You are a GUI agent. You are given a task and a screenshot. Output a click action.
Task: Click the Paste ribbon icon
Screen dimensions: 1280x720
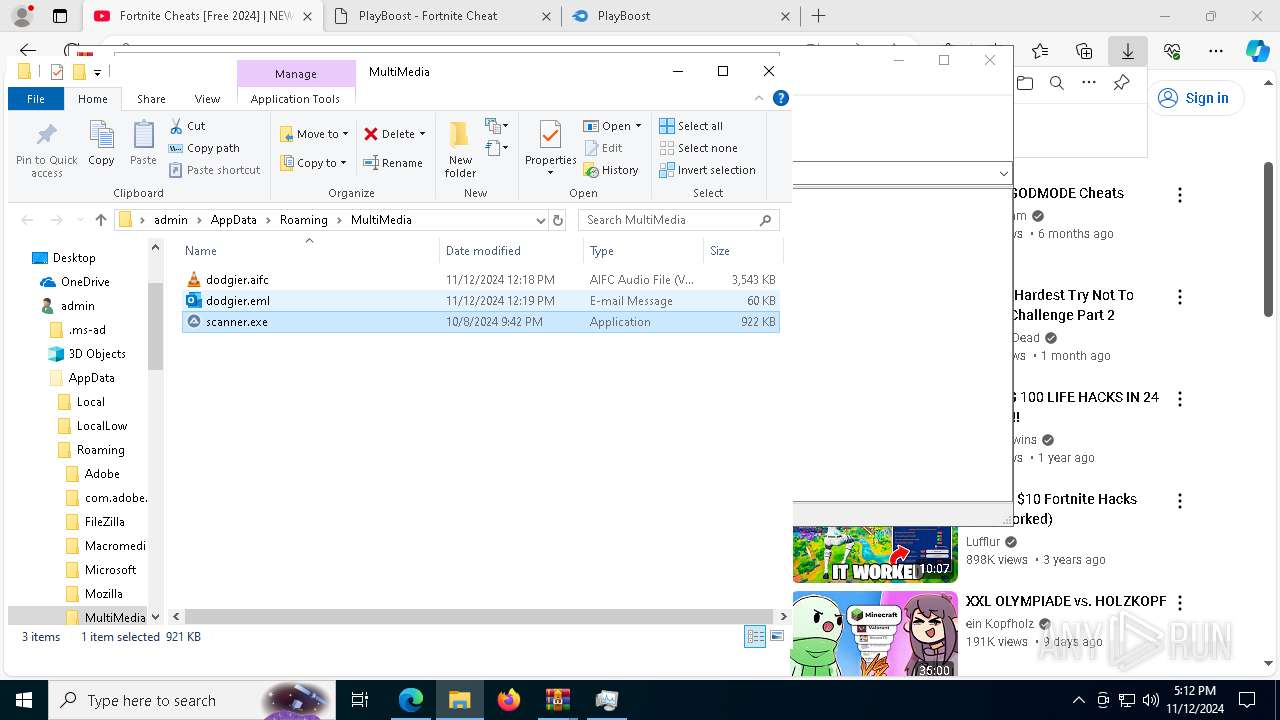[x=143, y=143]
